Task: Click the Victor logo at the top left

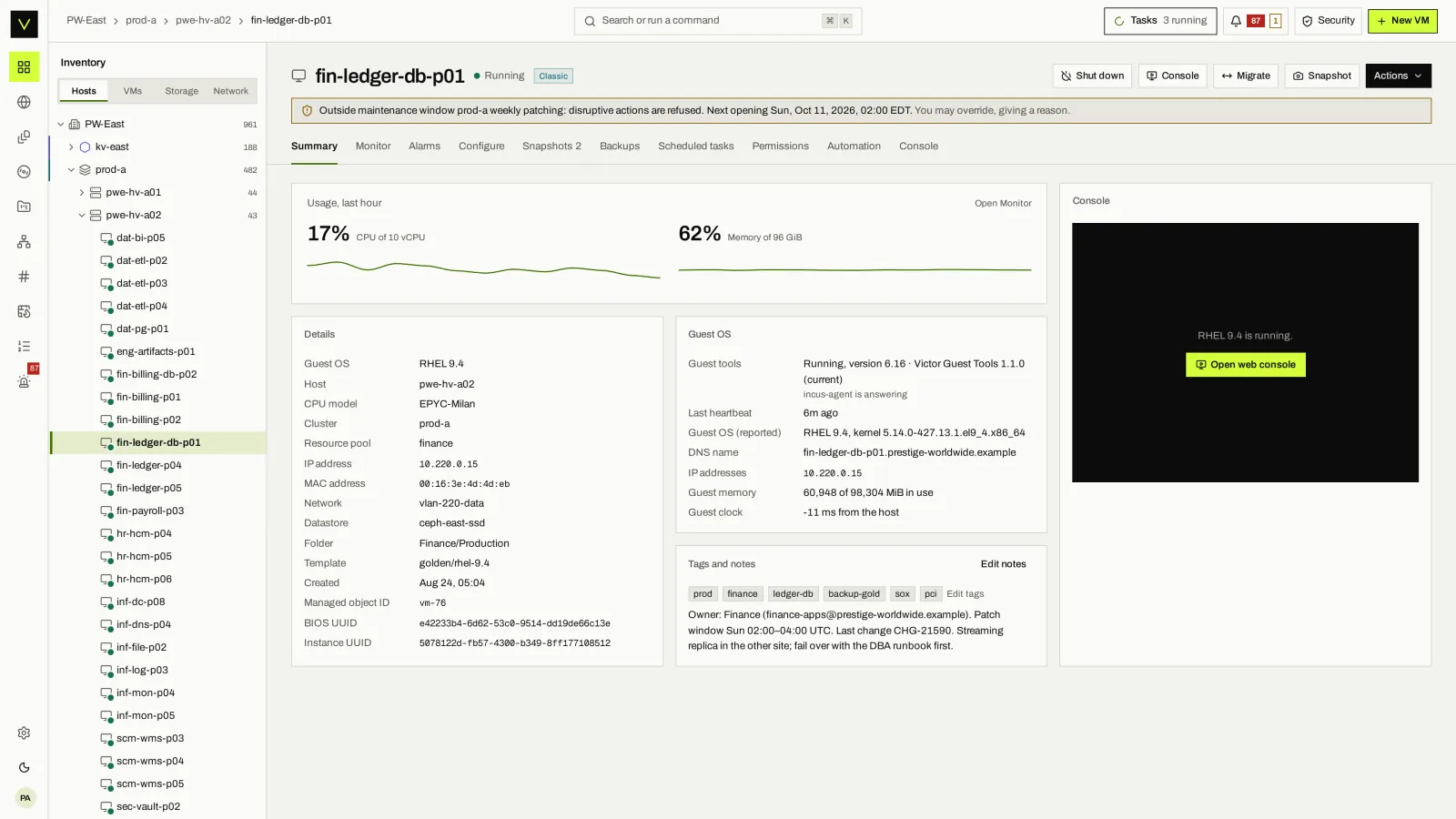Action: pyautogui.click(x=24, y=24)
